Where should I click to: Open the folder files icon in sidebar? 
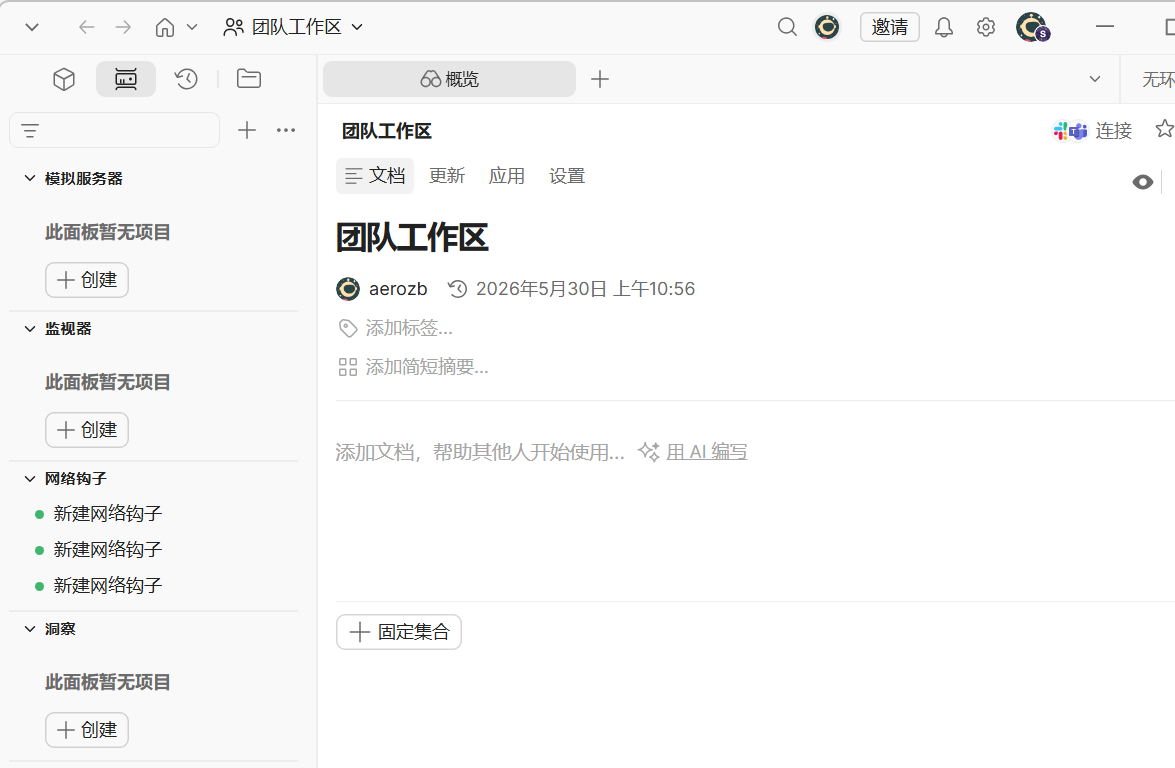point(249,79)
